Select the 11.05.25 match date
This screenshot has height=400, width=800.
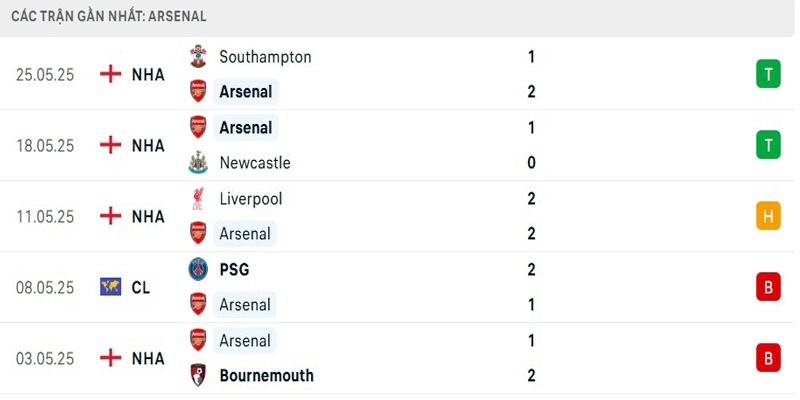pos(45,216)
